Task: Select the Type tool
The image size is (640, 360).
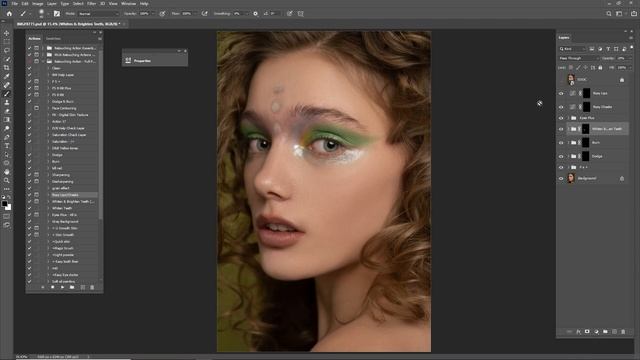Action: (7, 146)
